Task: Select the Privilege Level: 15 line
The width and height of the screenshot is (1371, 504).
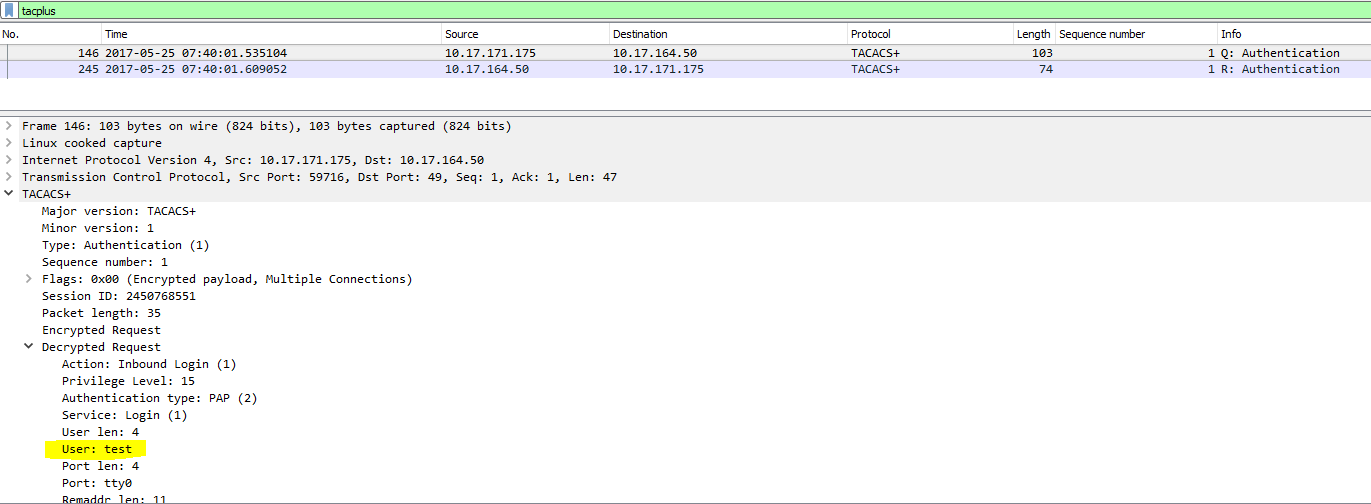Action: (x=128, y=381)
